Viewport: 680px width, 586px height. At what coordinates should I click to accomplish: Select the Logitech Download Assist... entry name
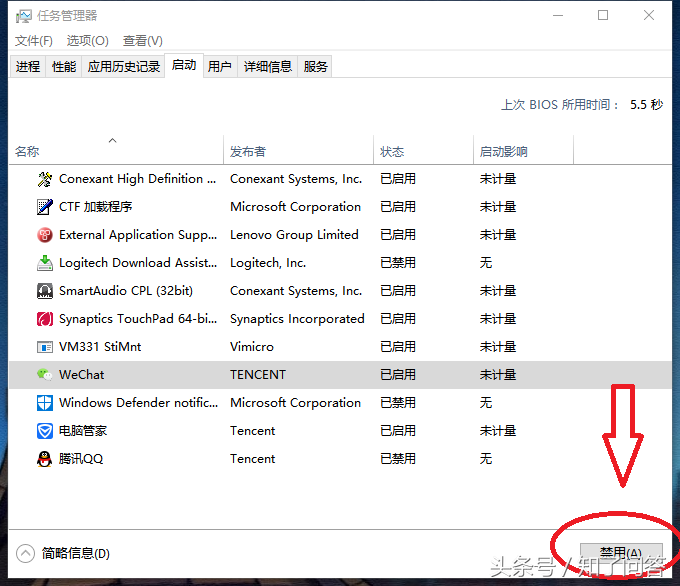click(138, 263)
